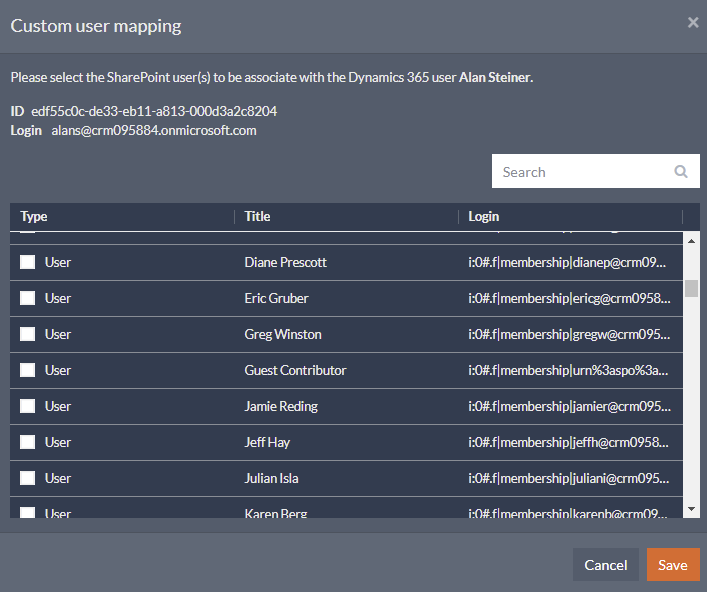This screenshot has width=707, height=592.
Task: Click the Julian Isla name
Action: coord(271,478)
